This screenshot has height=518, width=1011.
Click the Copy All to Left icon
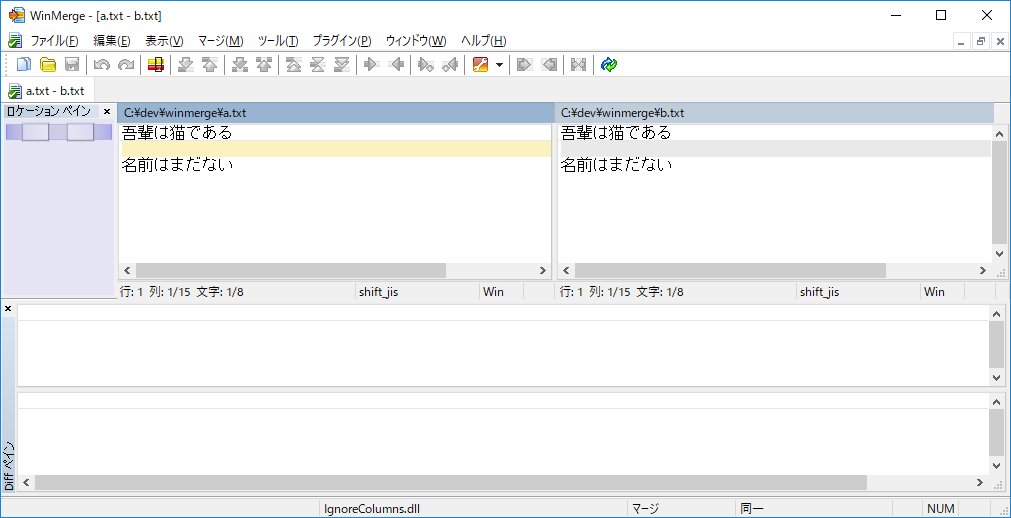(x=549, y=65)
